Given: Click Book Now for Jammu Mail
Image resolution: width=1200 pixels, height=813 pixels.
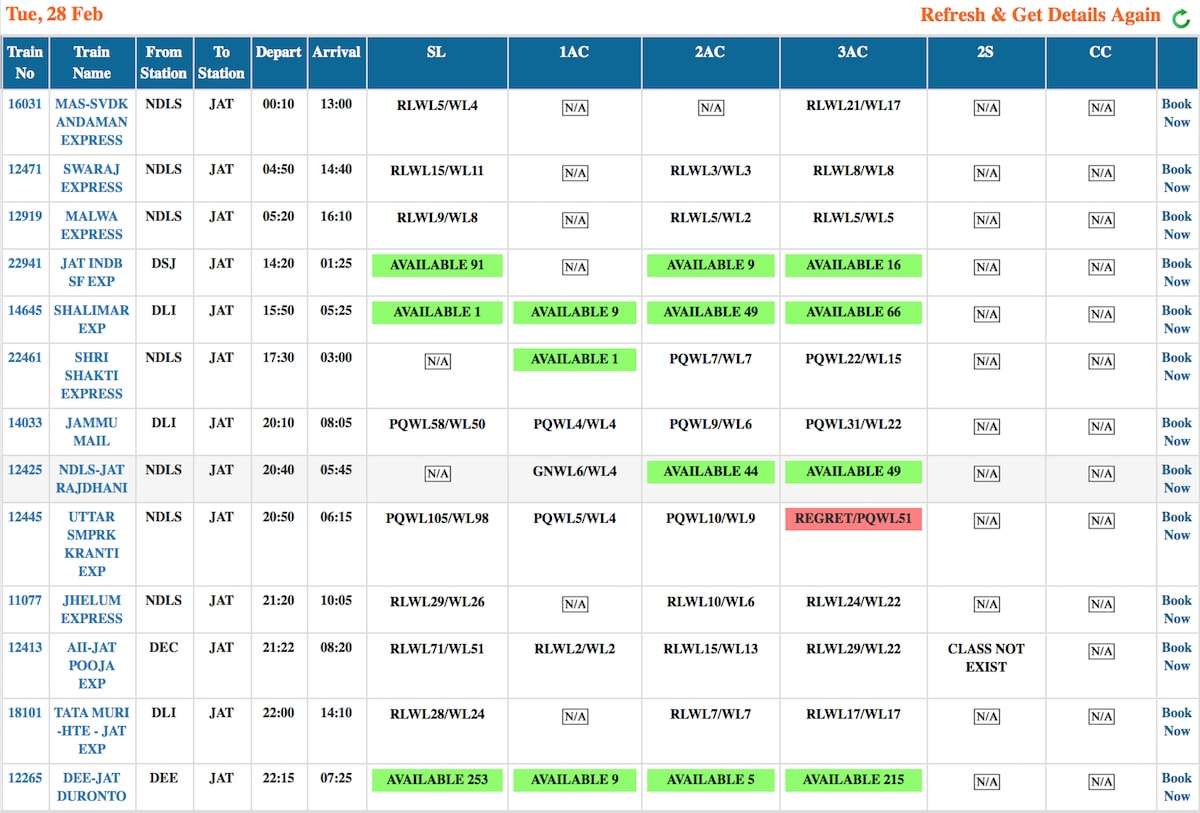Looking at the screenshot, I should (1176, 431).
